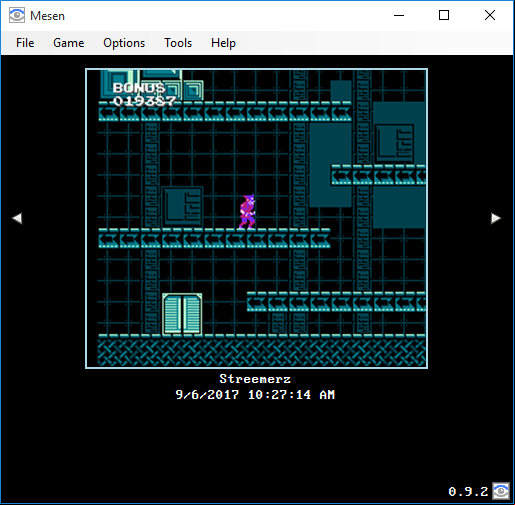
Task: Open the Options menu
Action: [124, 43]
